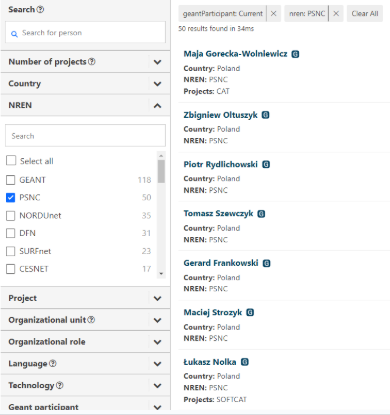Click GEANT badge icon beside Łukasz Nolka
The height and width of the screenshot is (415, 390).
click(245, 362)
